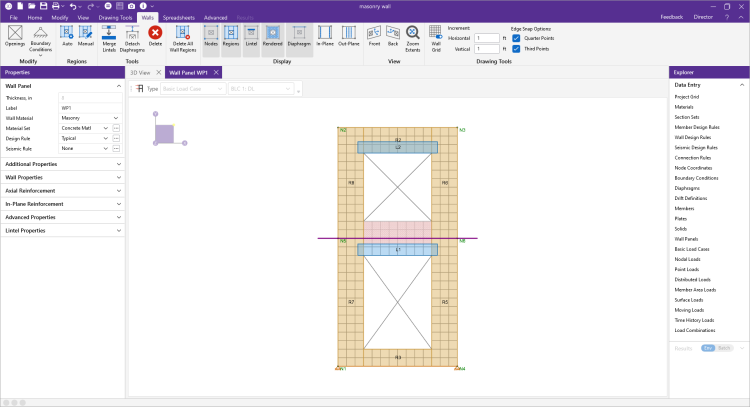Click the Openings tool icon

click(x=14, y=34)
